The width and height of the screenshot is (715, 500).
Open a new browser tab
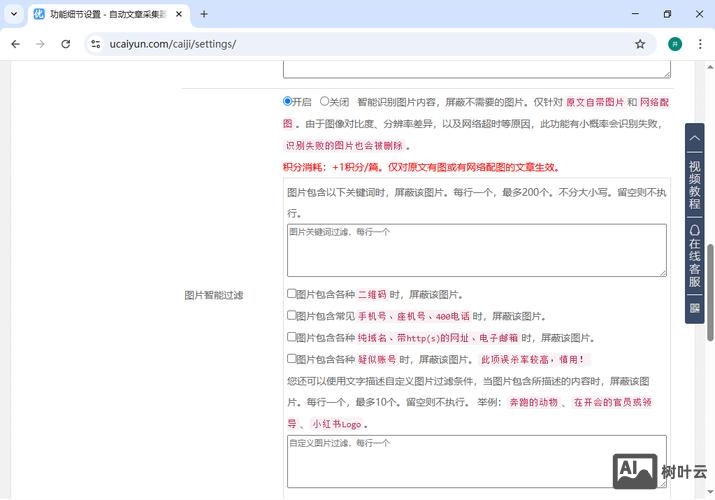tap(204, 14)
